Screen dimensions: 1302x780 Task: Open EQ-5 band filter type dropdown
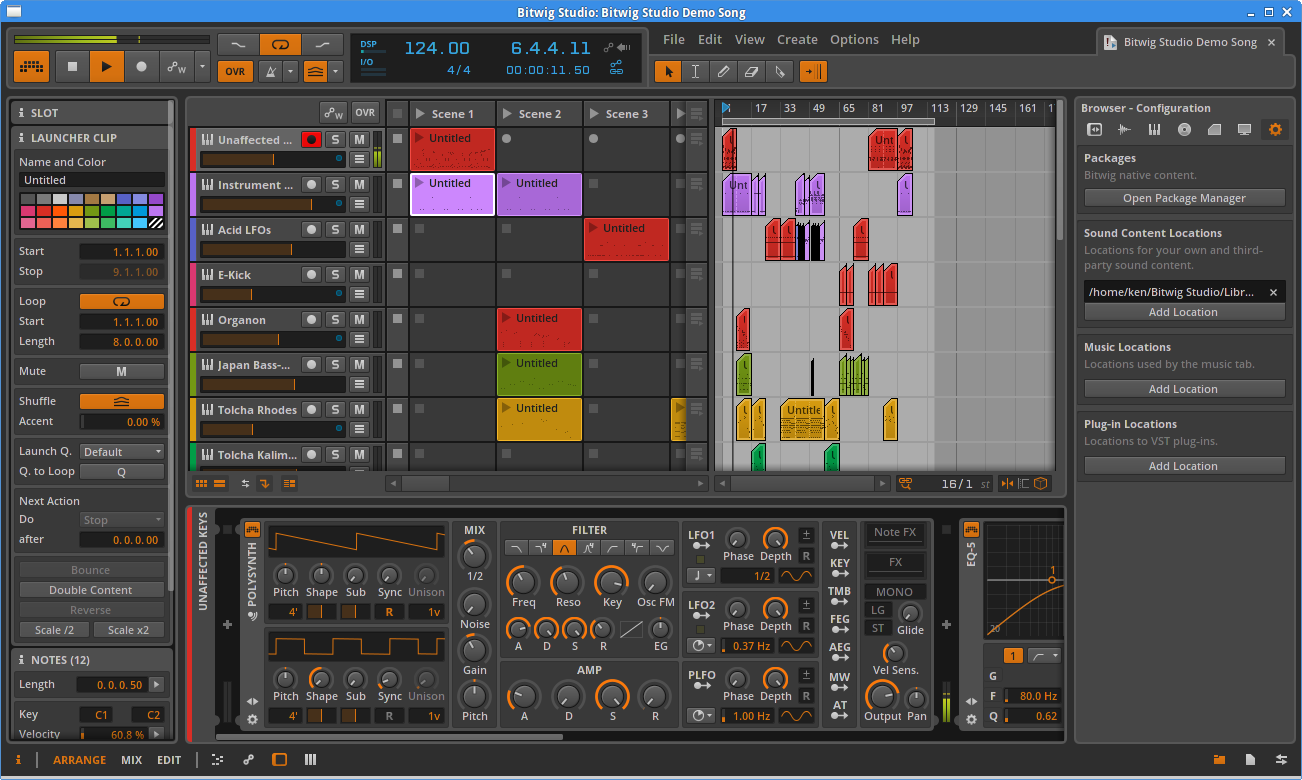point(1044,656)
